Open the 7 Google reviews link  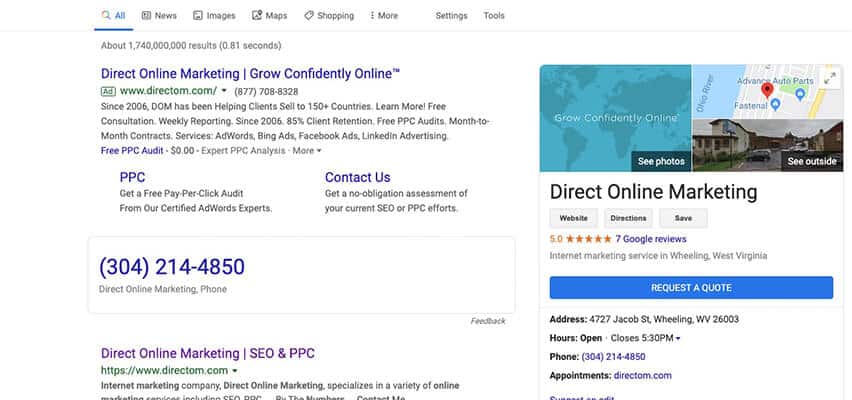coord(651,239)
